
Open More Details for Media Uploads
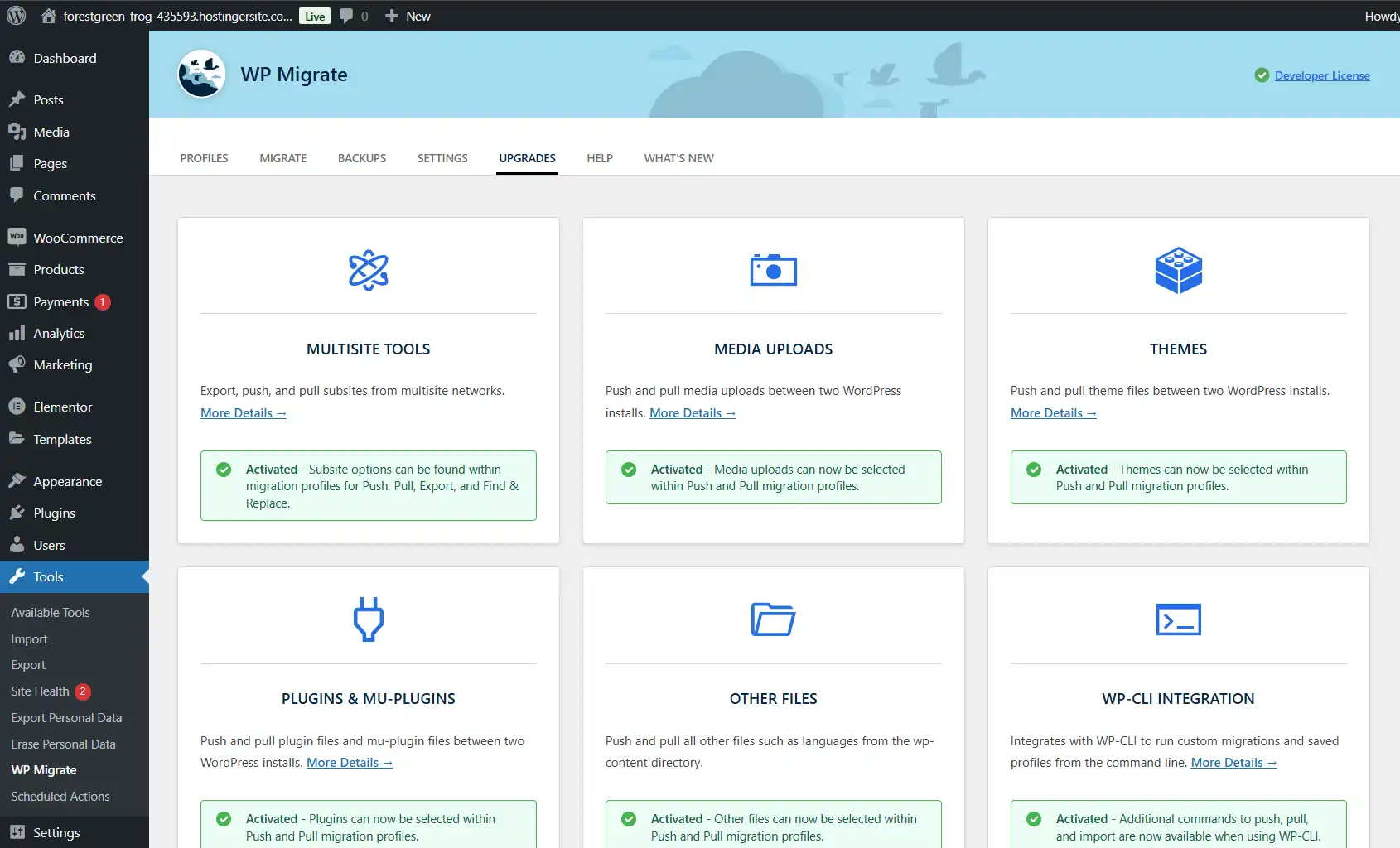click(x=693, y=413)
